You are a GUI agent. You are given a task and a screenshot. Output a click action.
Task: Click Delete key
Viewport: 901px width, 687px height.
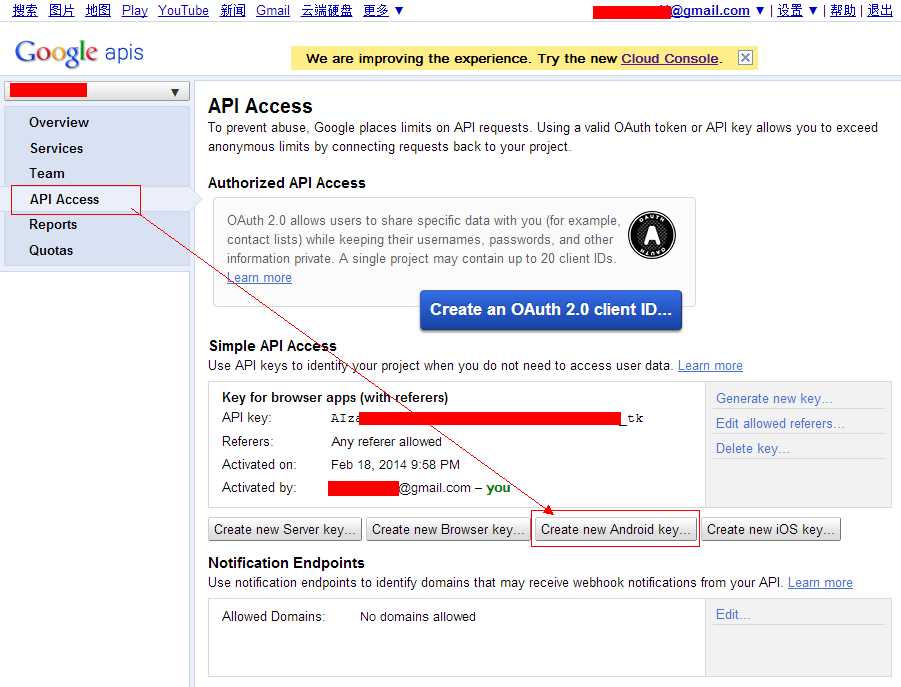click(x=753, y=449)
